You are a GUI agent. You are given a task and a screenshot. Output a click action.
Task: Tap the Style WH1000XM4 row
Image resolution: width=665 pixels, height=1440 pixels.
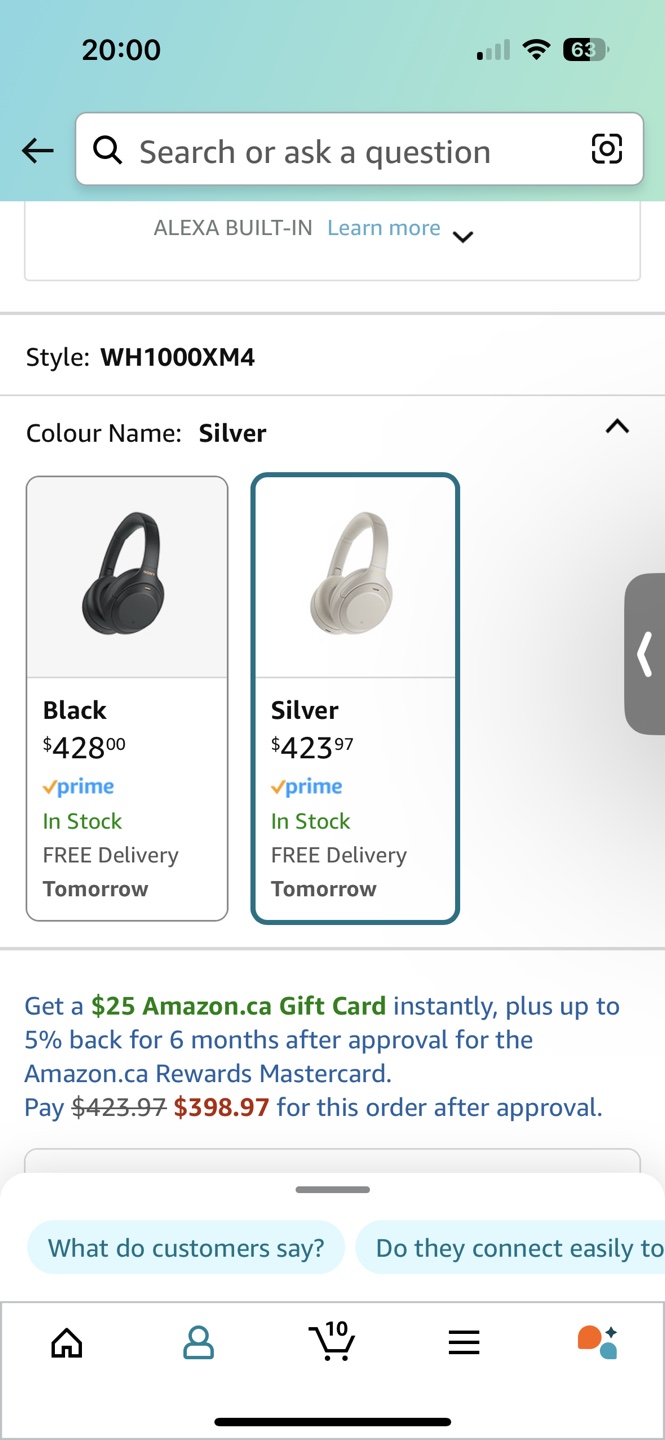click(x=332, y=357)
